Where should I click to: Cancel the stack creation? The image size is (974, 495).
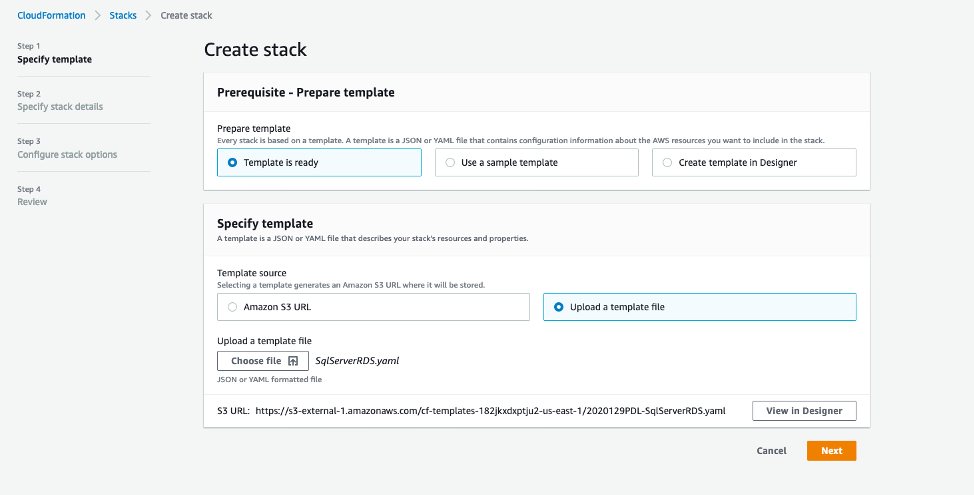pyautogui.click(x=771, y=451)
